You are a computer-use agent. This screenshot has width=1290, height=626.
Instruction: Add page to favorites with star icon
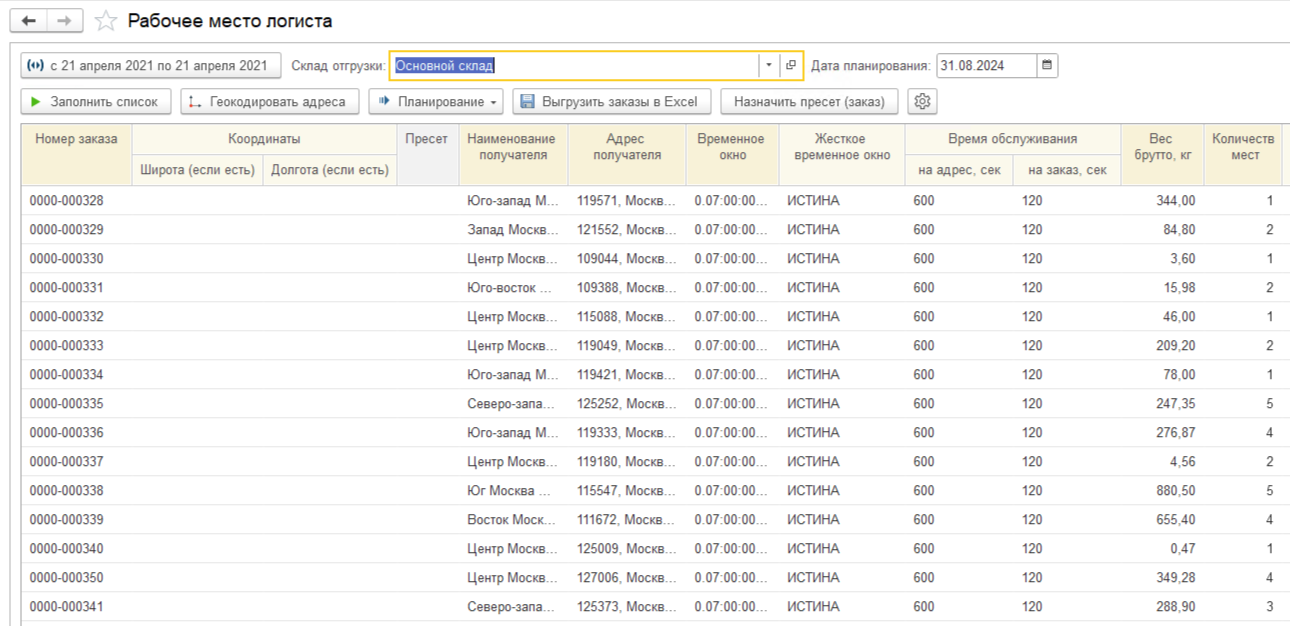pyautogui.click(x=105, y=21)
